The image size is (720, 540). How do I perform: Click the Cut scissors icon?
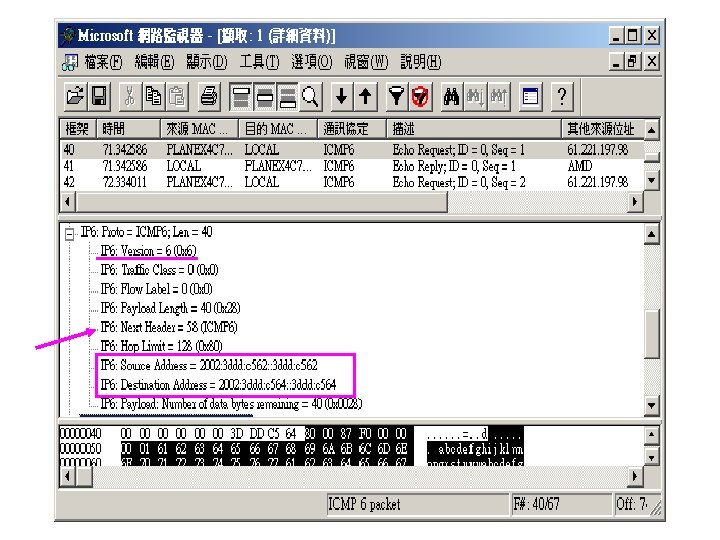[x=130, y=96]
